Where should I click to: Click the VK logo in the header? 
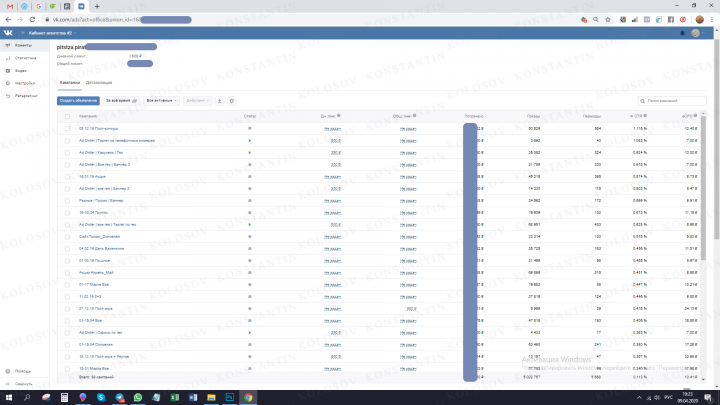pyautogui.click(x=8, y=33)
